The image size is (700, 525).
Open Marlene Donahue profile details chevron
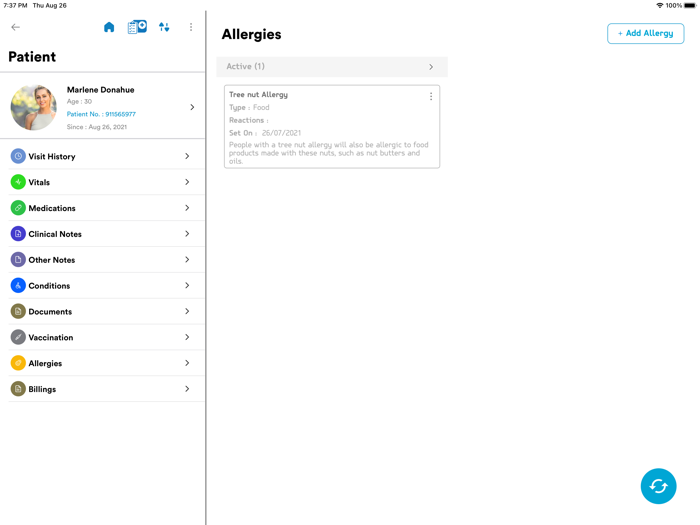(x=192, y=107)
